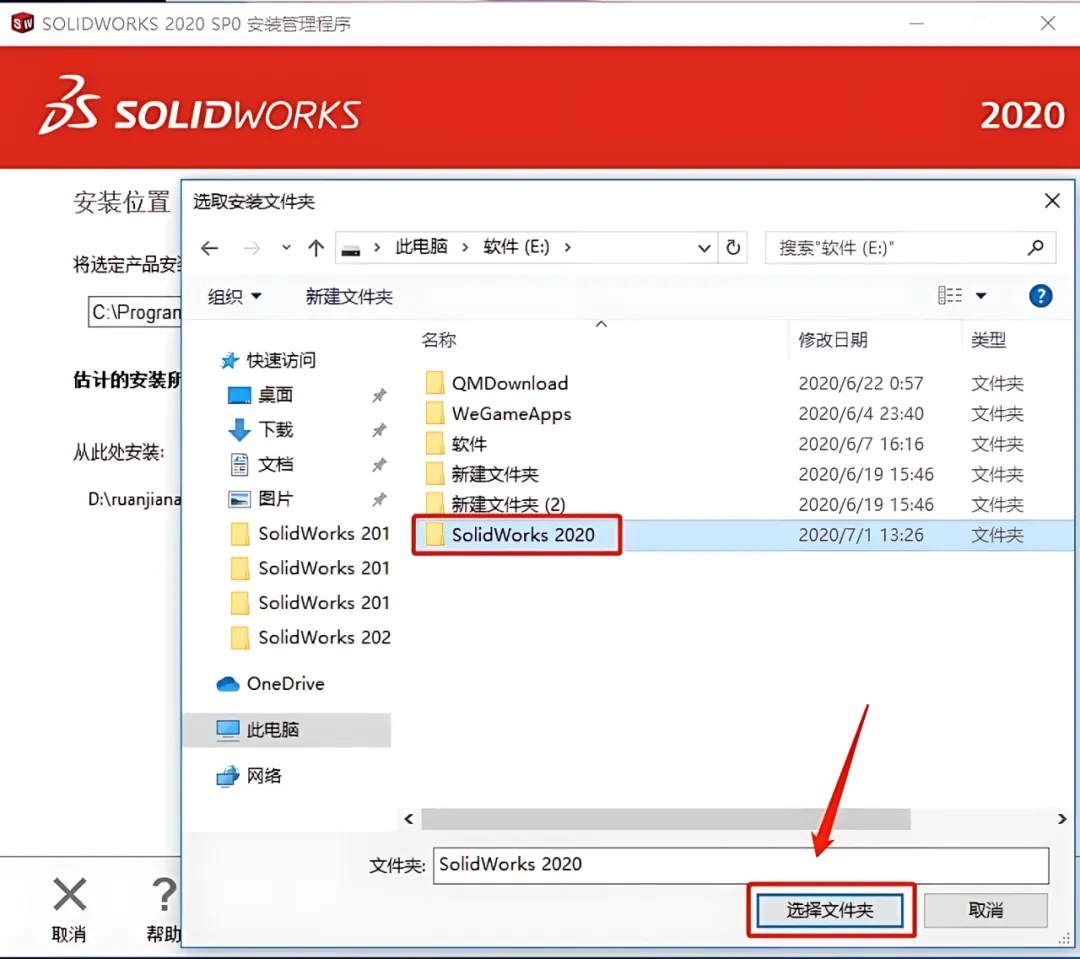The height and width of the screenshot is (959, 1080).
Task: Click the search magnifier icon
Action: tap(1035, 247)
